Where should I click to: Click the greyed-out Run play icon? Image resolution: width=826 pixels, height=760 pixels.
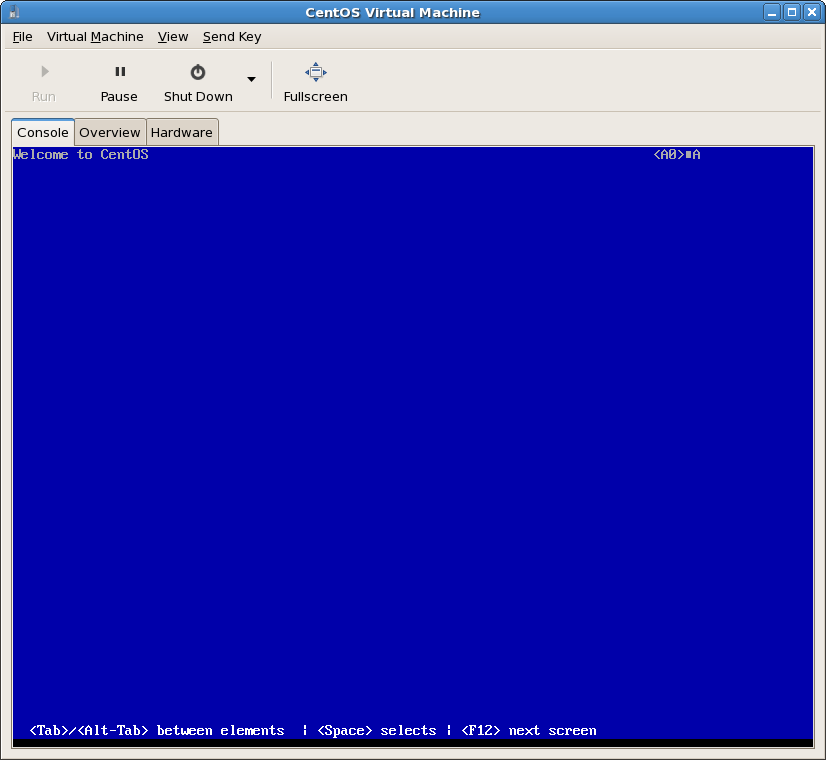45,71
